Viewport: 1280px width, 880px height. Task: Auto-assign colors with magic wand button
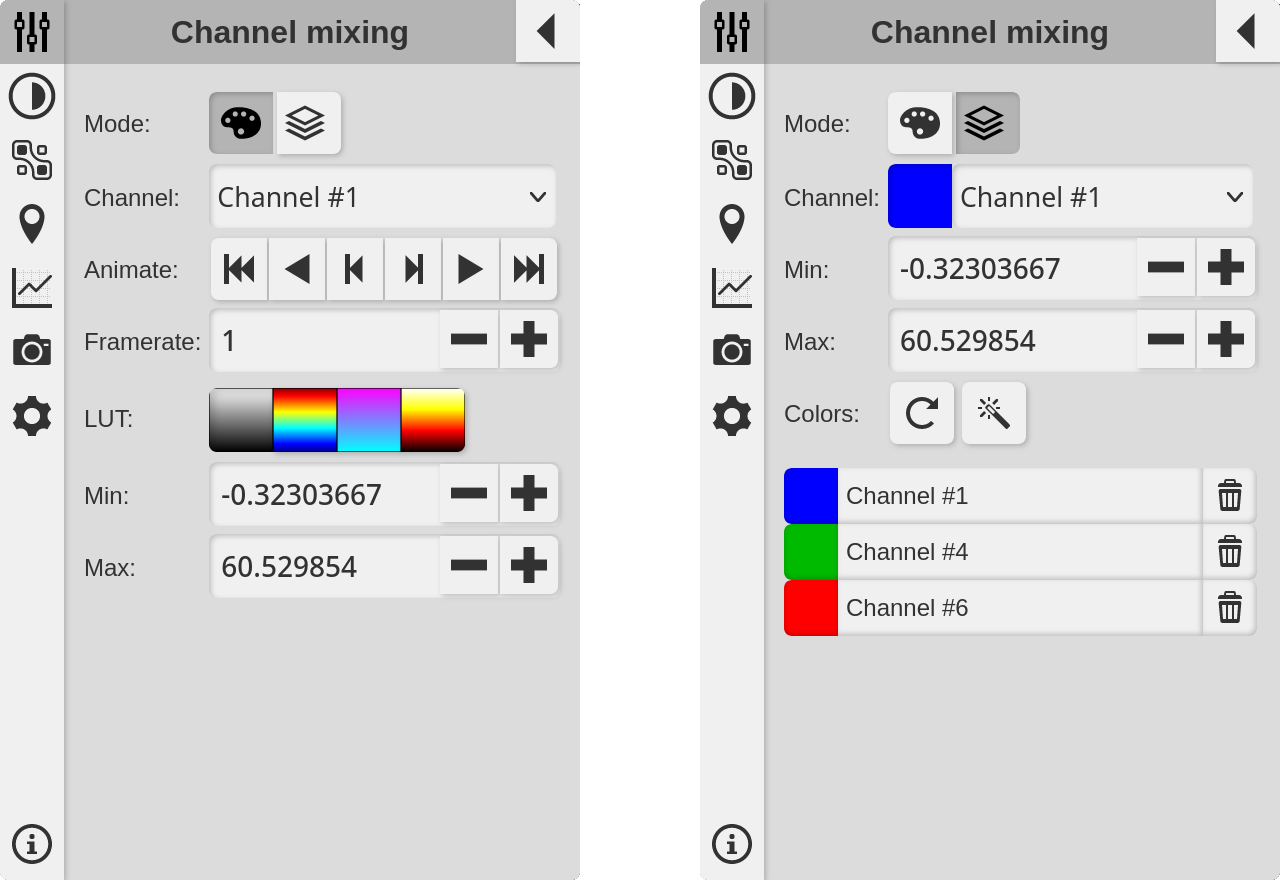point(994,413)
